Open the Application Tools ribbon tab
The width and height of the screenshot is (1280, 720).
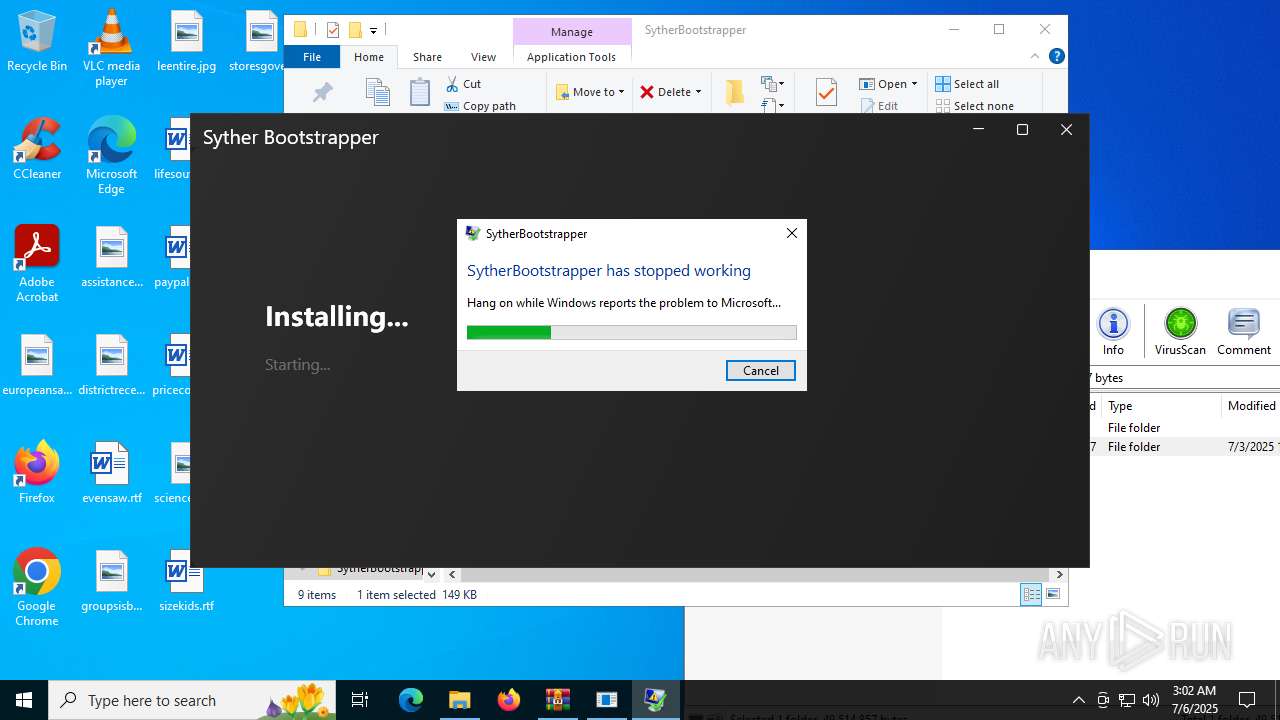(571, 57)
